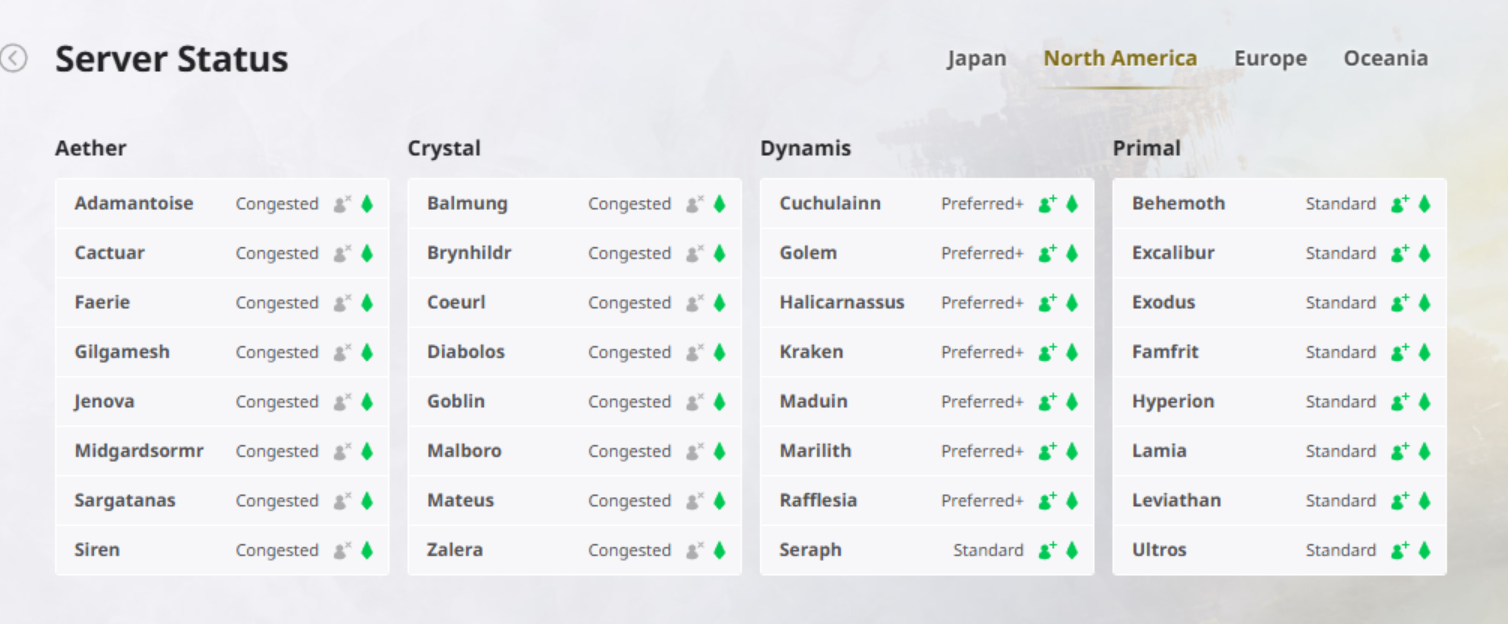Click the Standard label on Seraph's row
This screenshot has height=624, width=1508.
tap(988, 550)
